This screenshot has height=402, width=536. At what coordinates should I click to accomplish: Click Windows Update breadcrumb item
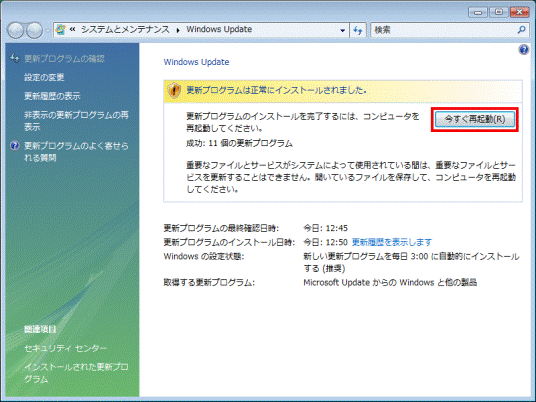[x=219, y=29]
